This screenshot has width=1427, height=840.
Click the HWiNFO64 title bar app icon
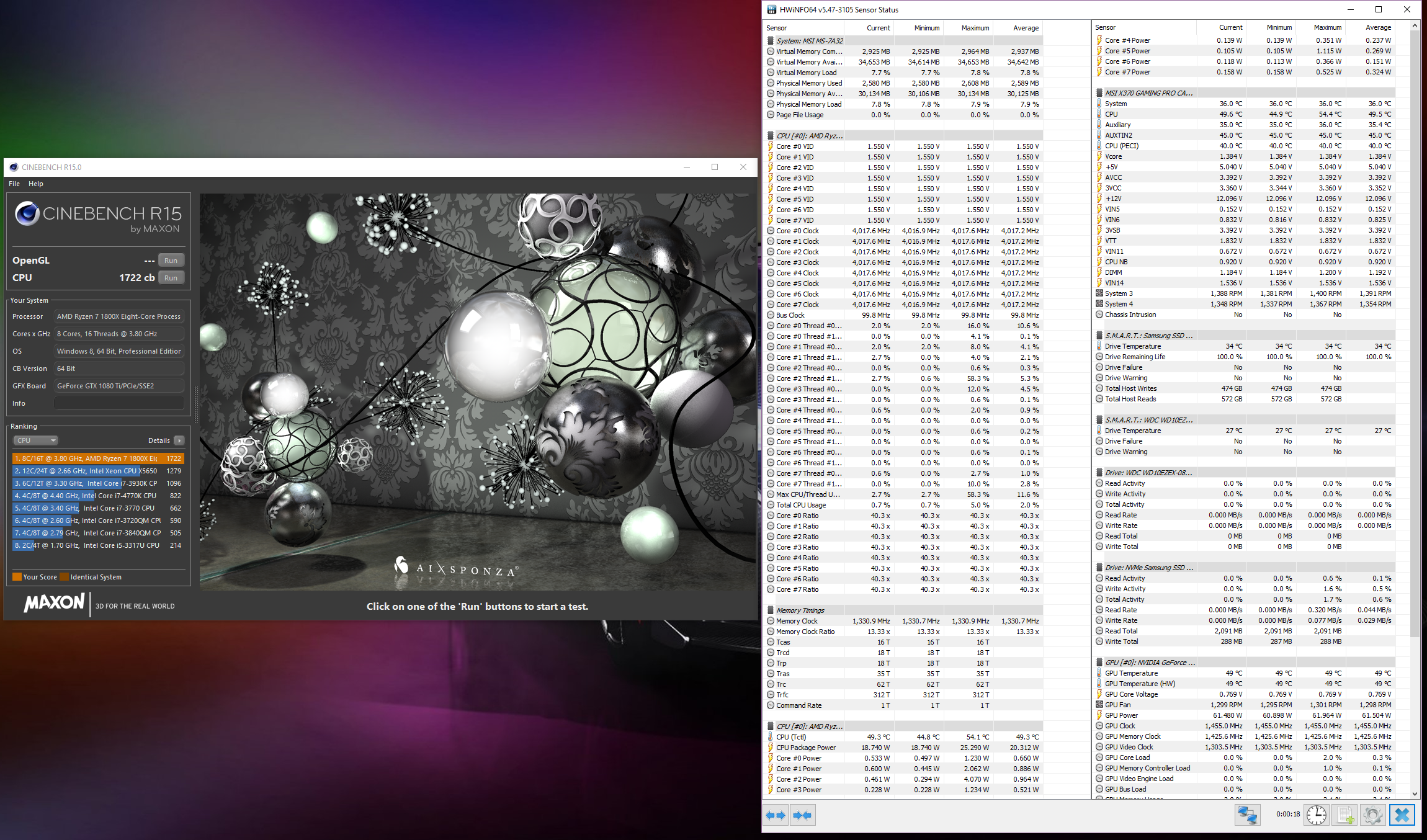772,9
